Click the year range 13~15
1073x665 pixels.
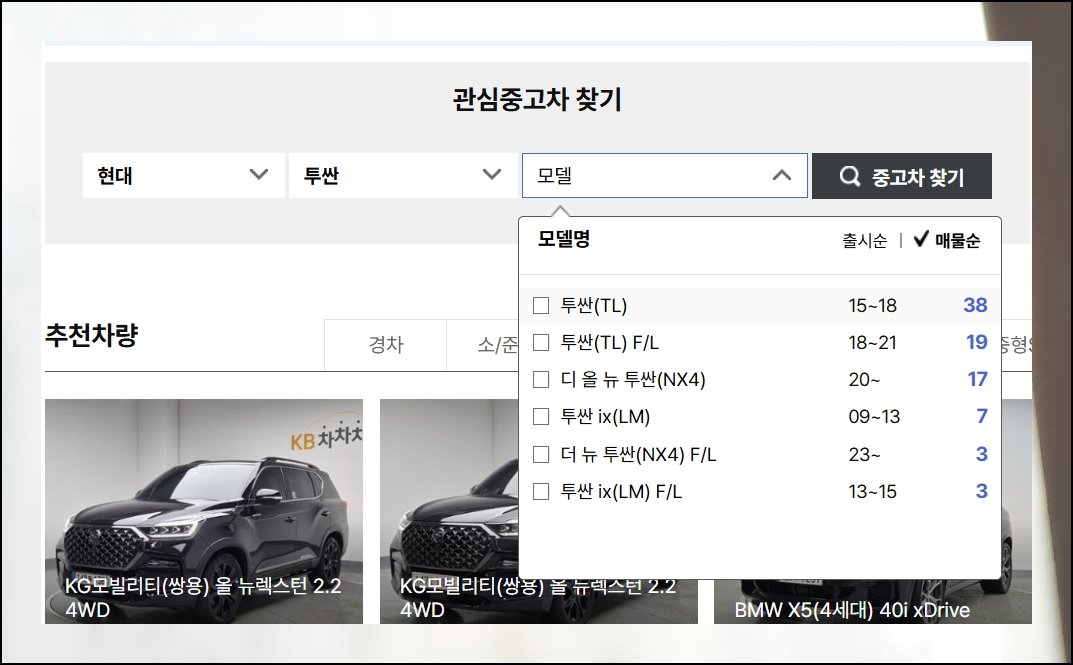click(872, 491)
